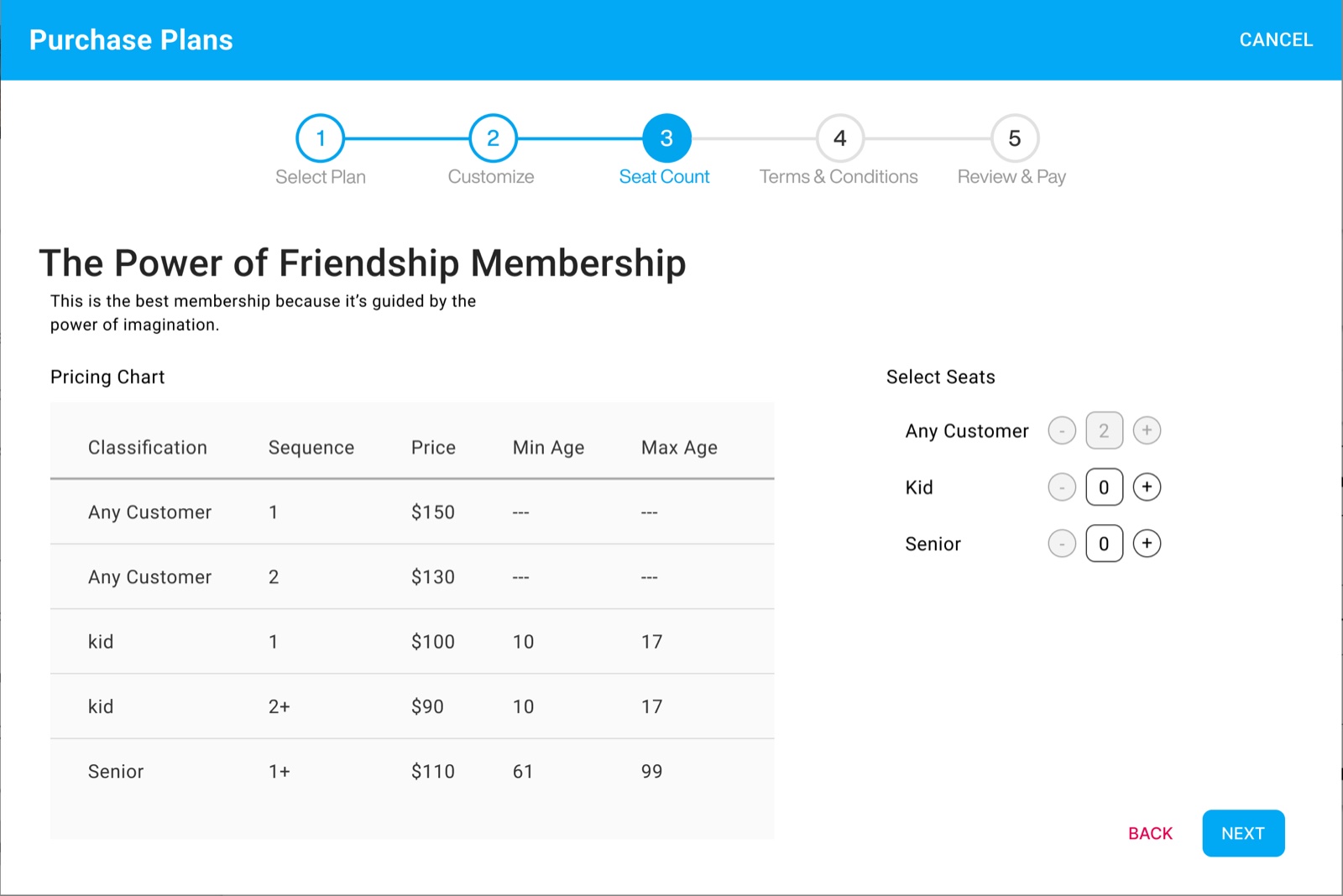The image size is (1343, 896).
Task: Select the $110 price cell
Action: coord(433,771)
